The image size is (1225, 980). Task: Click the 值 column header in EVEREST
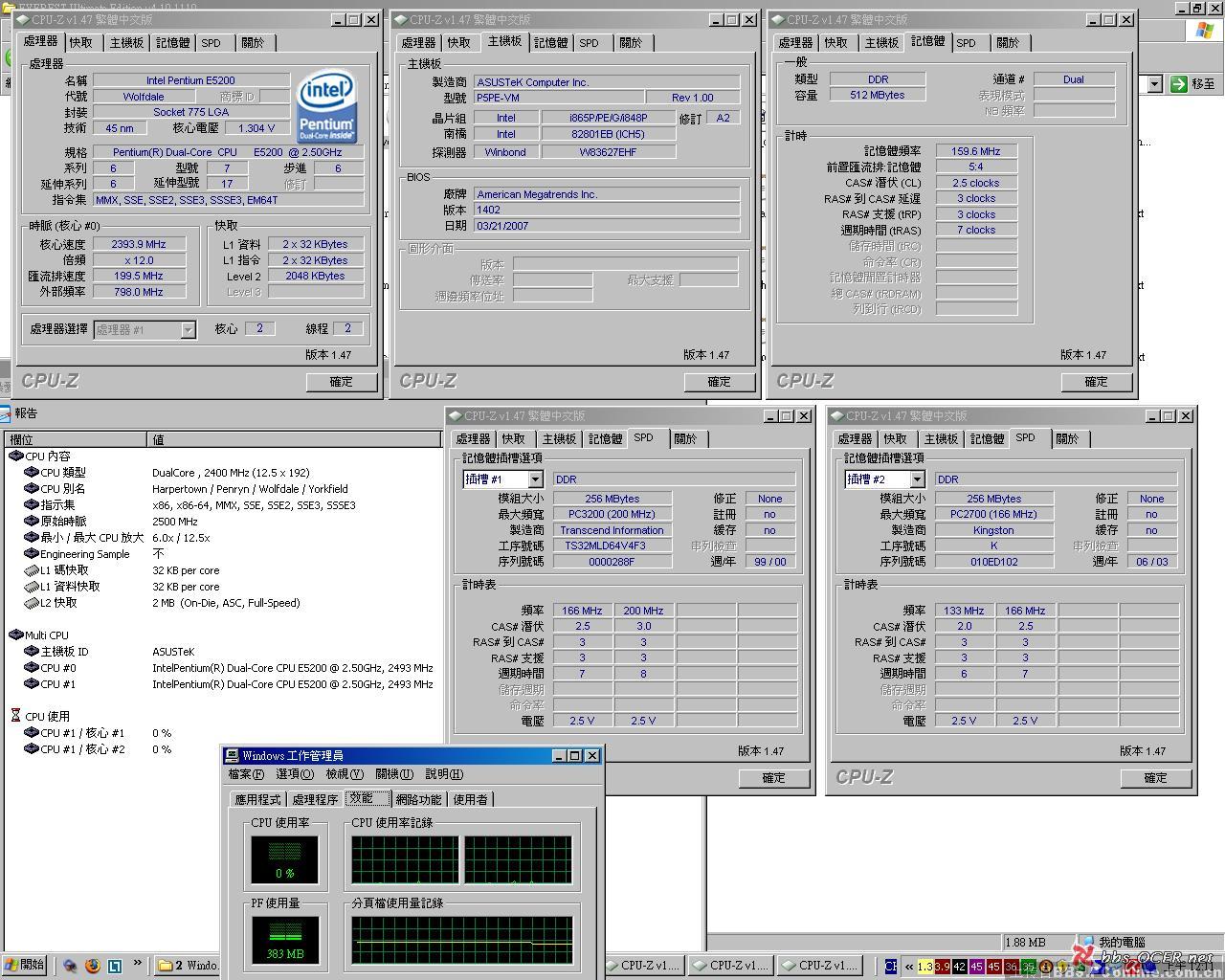click(x=295, y=439)
